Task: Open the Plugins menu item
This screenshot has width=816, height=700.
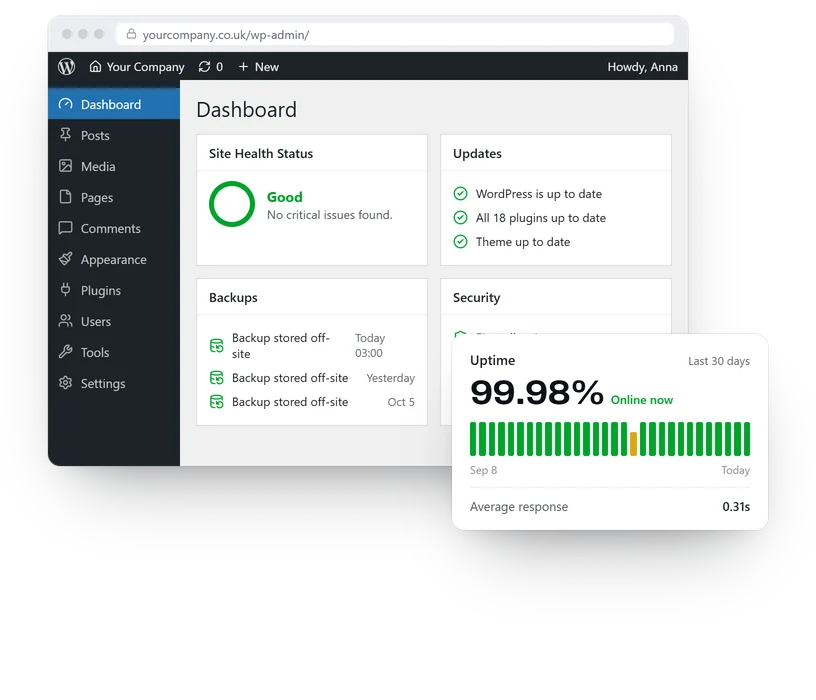Action: pos(114,290)
